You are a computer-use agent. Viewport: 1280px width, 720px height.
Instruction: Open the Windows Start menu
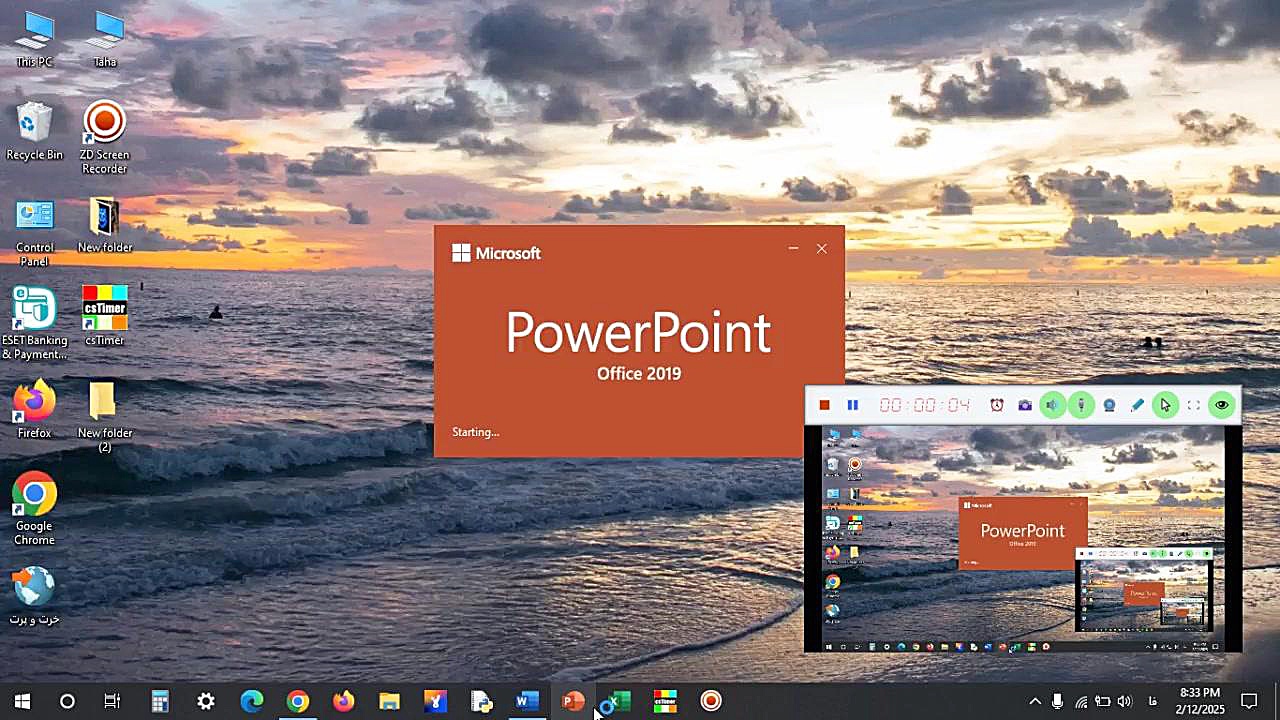click(x=22, y=701)
